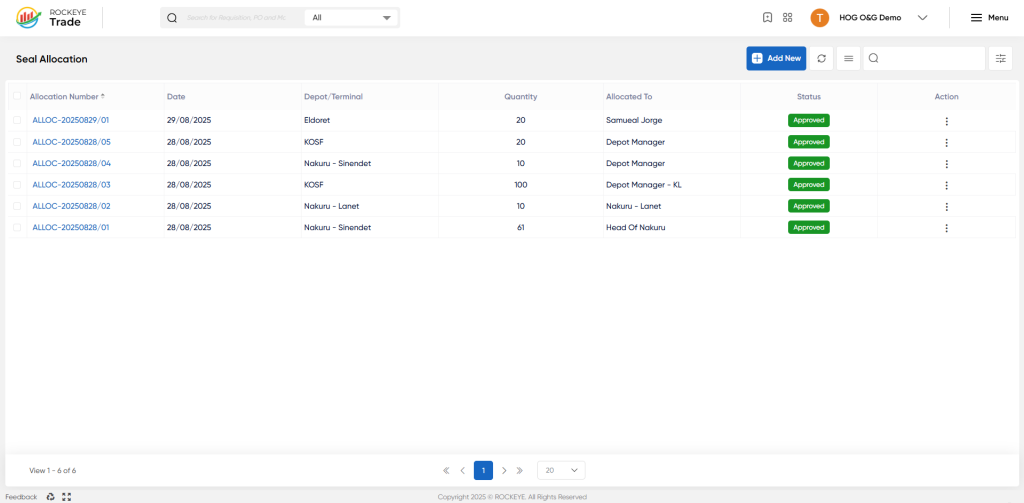Click the Depot Manager - KL cell
The width and height of the screenshot is (1024, 503).
(x=643, y=185)
